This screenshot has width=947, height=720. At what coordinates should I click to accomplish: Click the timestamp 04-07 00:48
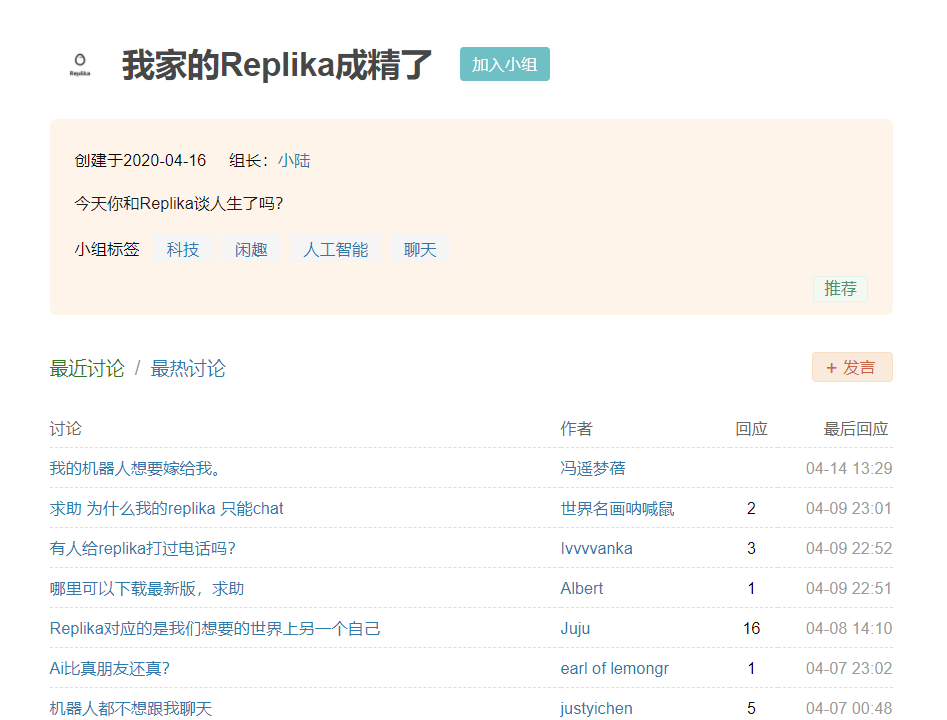click(x=849, y=709)
